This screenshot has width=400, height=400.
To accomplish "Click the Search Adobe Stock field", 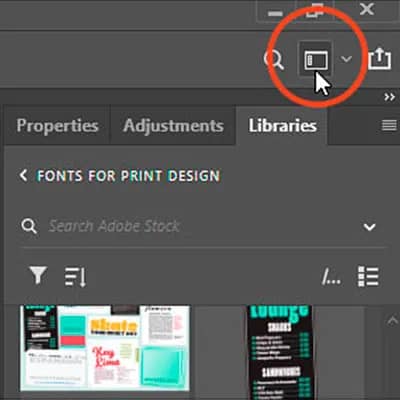I will [x=200, y=227].
